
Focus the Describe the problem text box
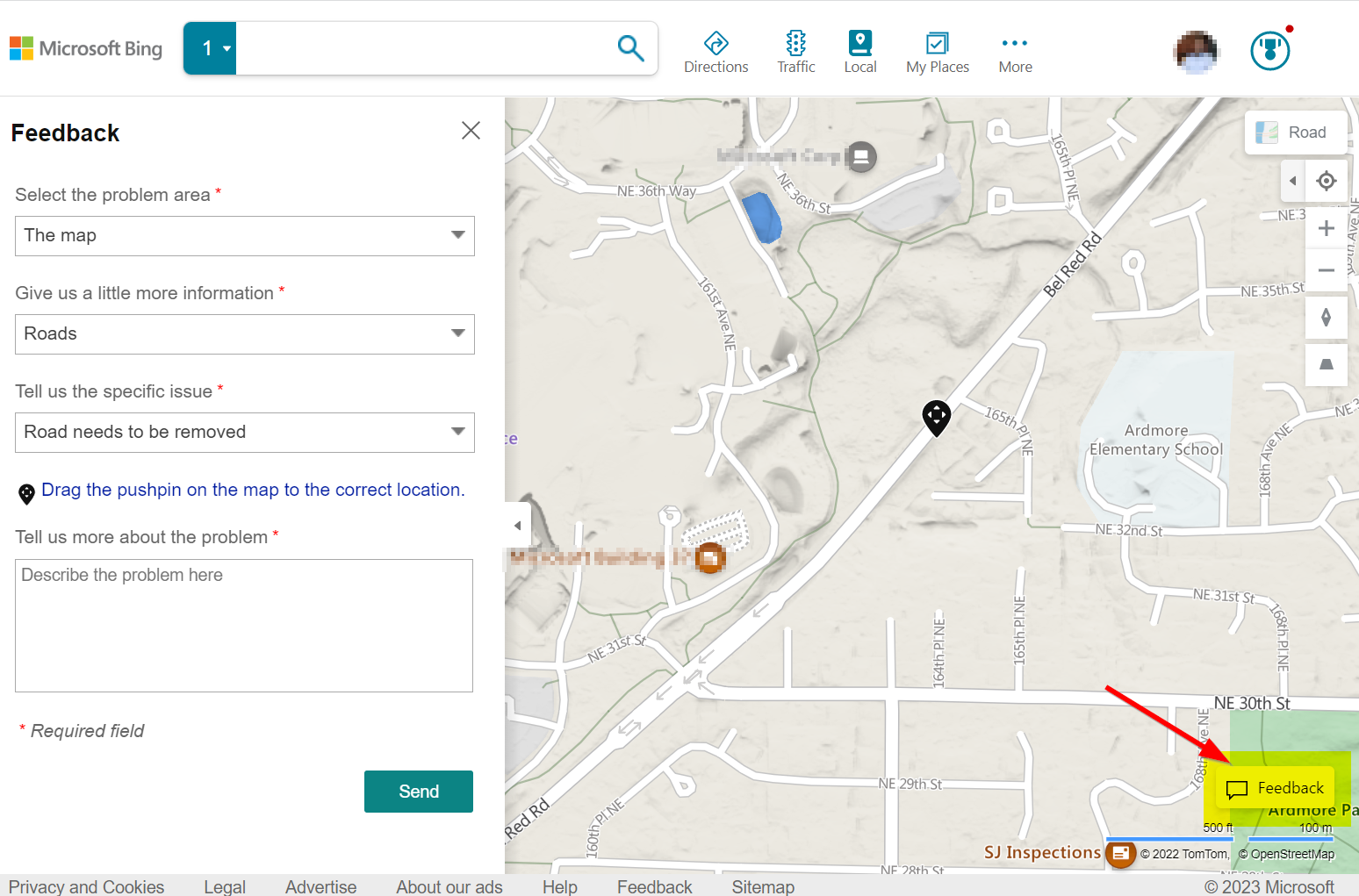(x=244, y=626)
